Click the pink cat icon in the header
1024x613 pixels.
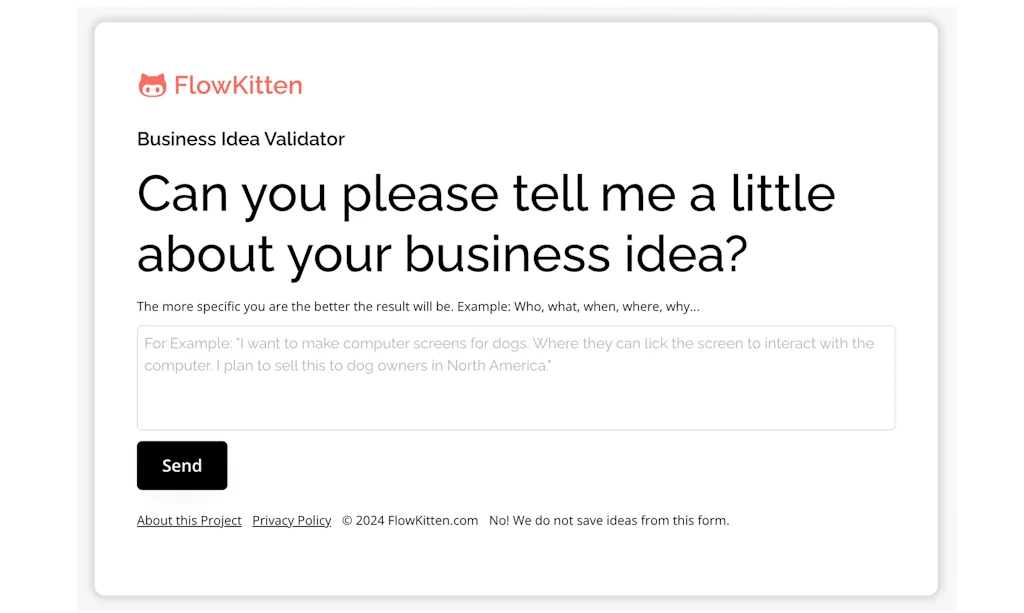[x=152, y=85]
